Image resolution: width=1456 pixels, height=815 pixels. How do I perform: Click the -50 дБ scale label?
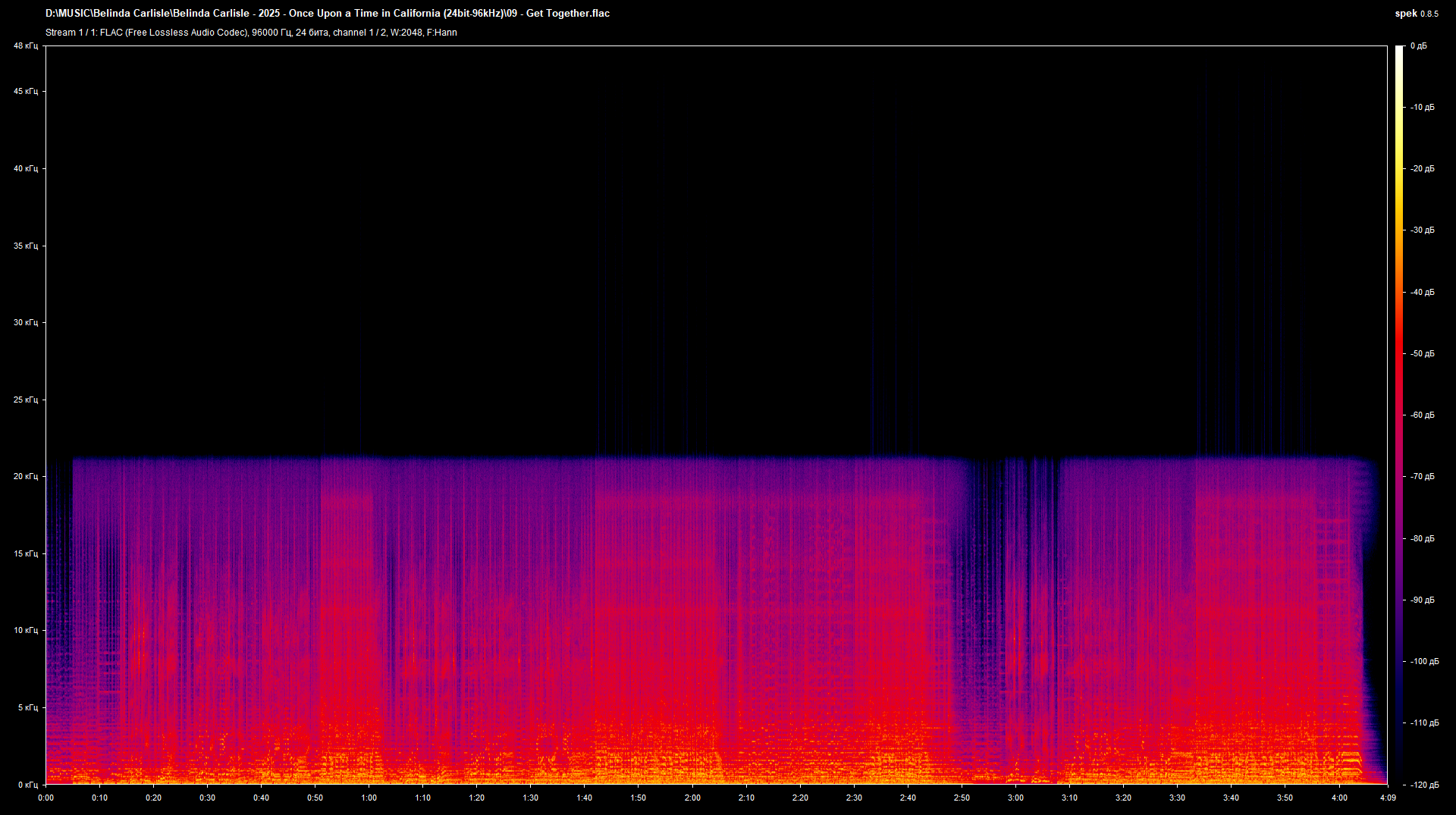pos(1423,354)
